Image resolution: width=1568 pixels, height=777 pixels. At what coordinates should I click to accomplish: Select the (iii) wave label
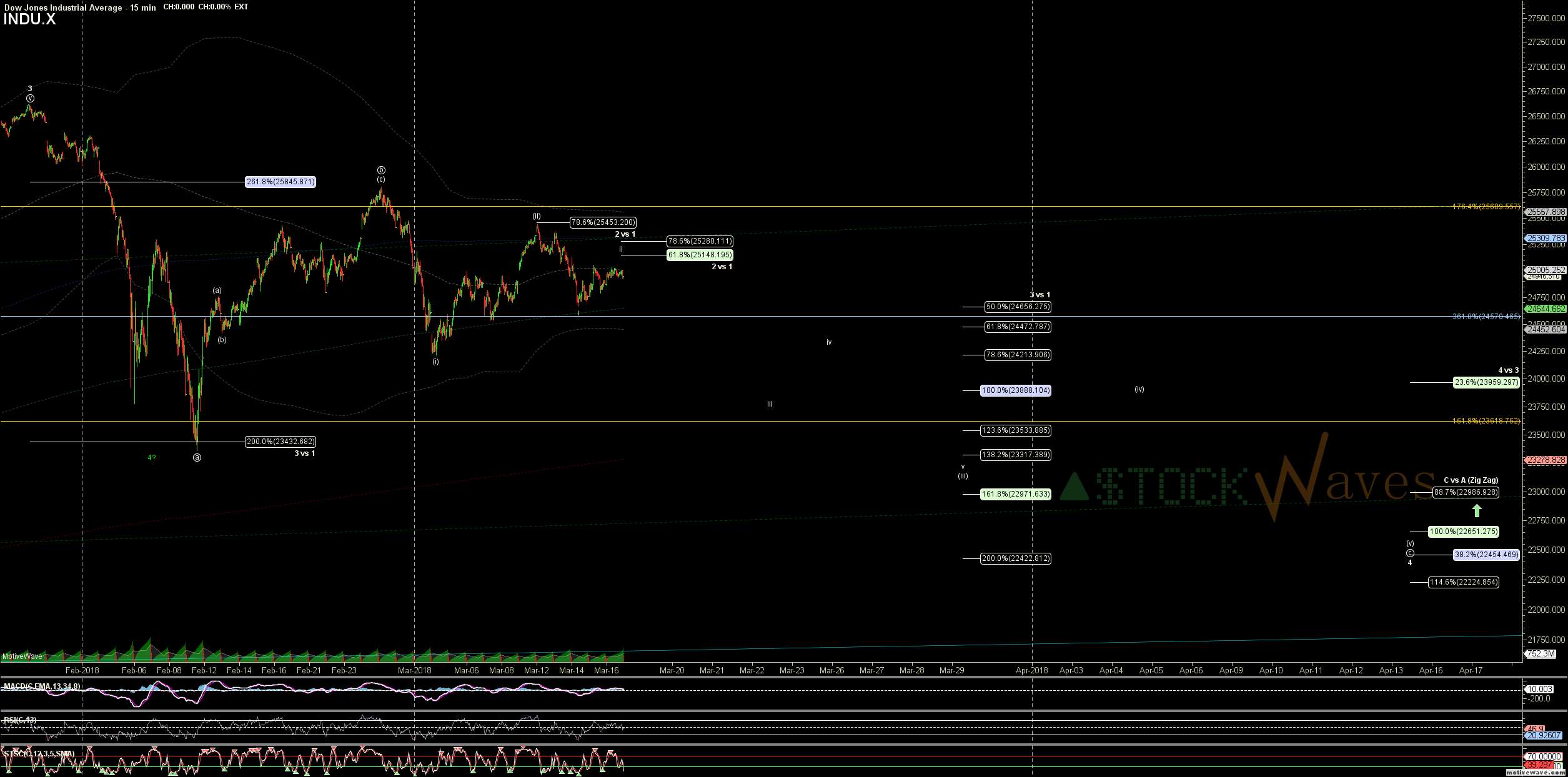(963, 476)
